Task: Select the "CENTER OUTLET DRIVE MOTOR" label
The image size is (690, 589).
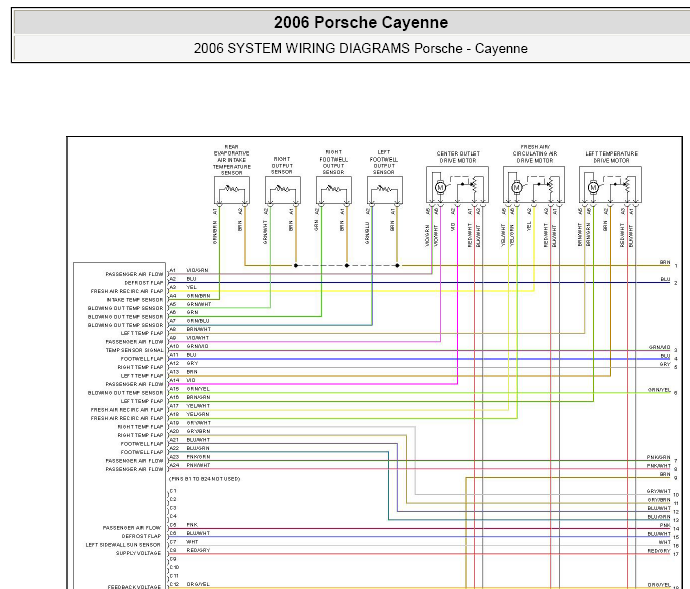Action: [458, 157]
